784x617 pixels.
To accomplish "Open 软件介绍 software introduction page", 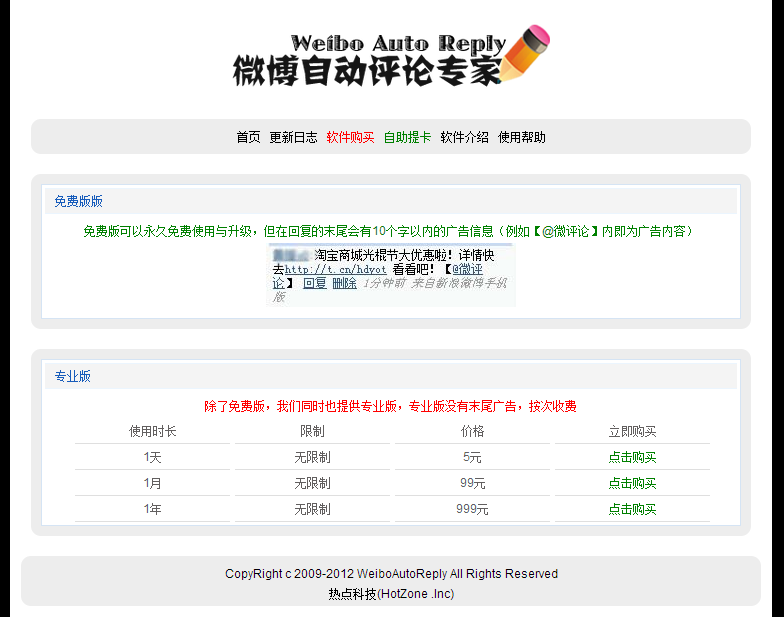I will 464,137.
